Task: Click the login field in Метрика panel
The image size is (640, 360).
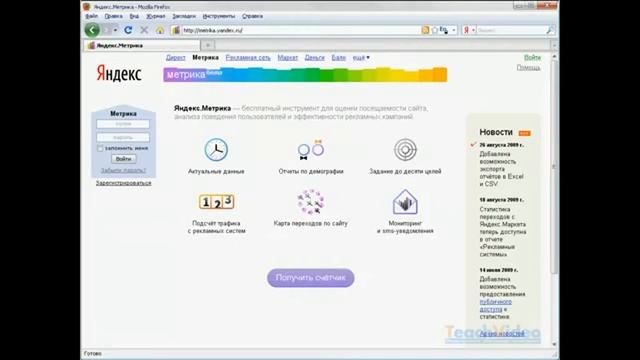Action: 123,124
